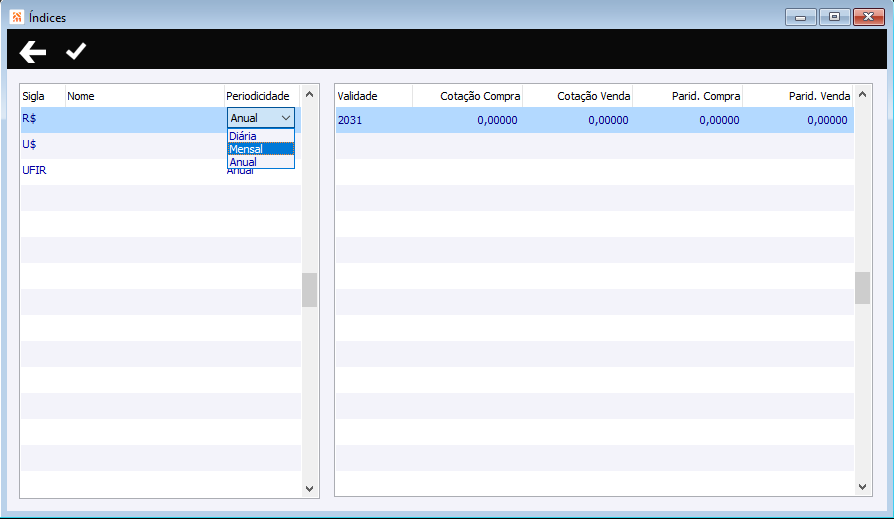Minimize the Índices window
894x519 pixels.
tap(800, 17)
